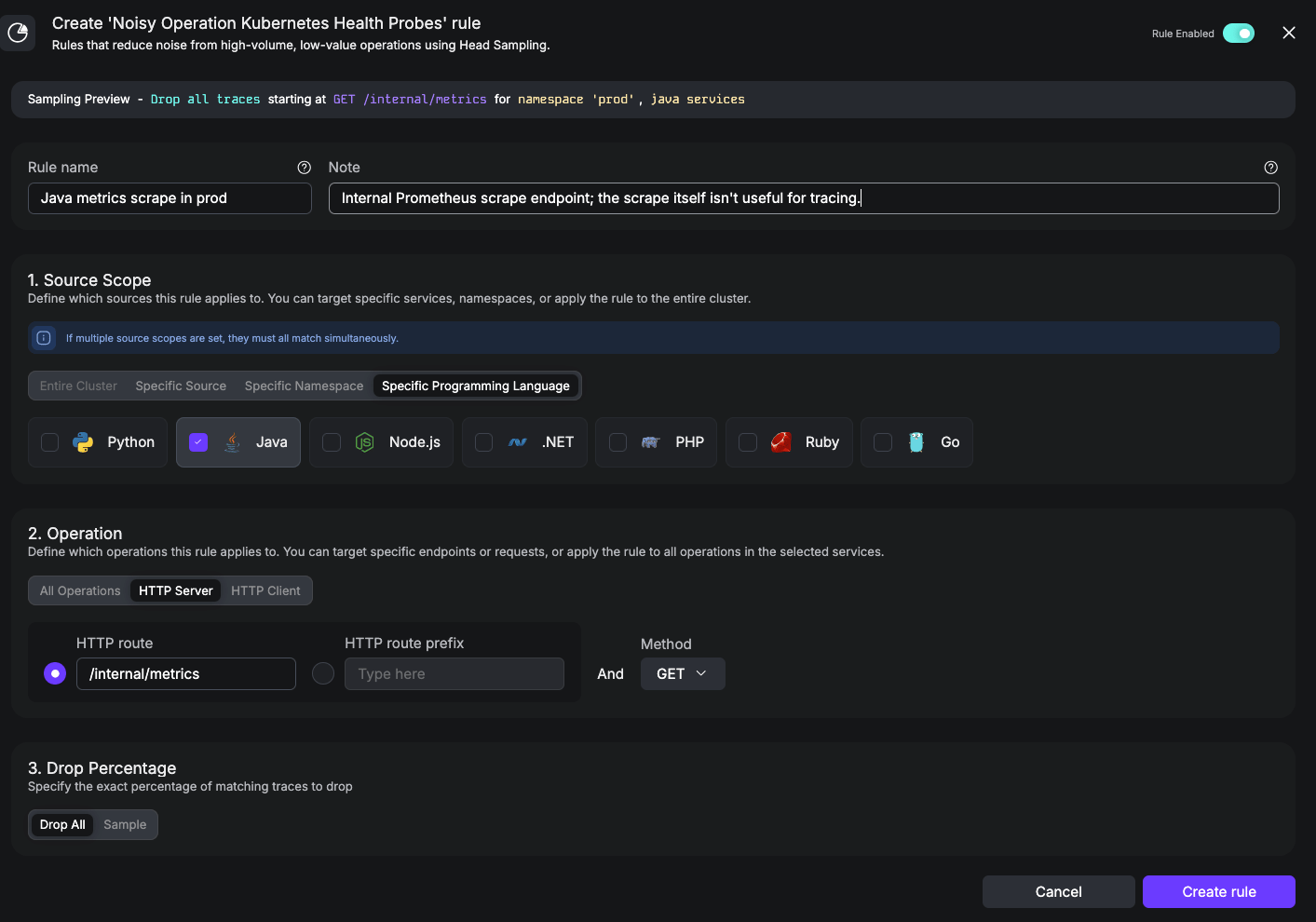Image resolution: width=1316 pixels, height=922 pixels.
Task: Check the Python checkbox
Action: tap(50, 442)
